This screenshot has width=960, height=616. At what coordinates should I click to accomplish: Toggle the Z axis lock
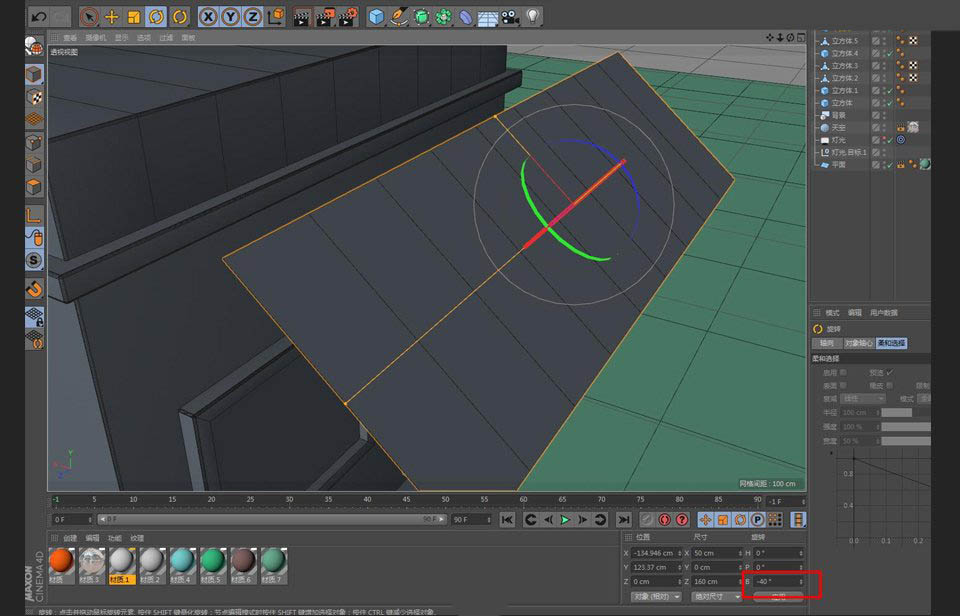click(x=252, y=17)
